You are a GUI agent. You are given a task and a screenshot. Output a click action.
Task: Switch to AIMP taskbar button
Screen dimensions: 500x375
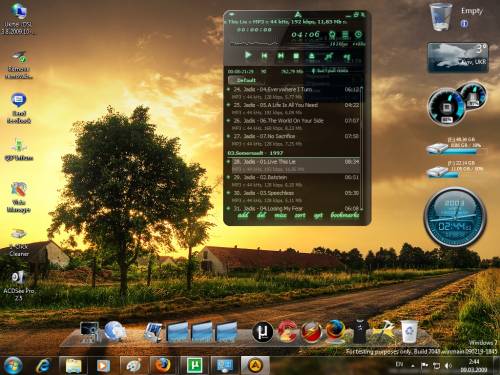click(x=255, y=366)
